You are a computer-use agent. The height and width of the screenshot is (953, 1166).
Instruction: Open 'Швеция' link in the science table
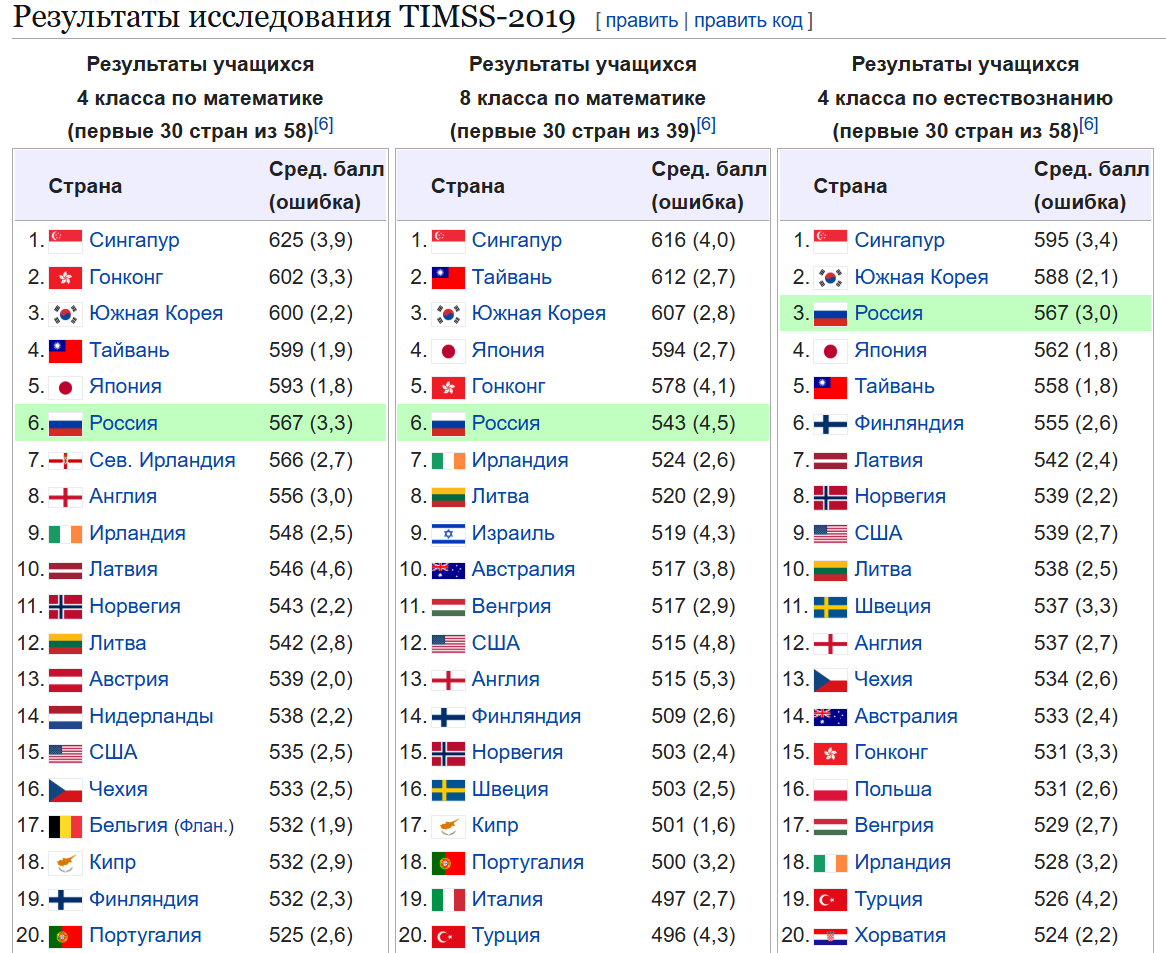click(x=892, y=606)
